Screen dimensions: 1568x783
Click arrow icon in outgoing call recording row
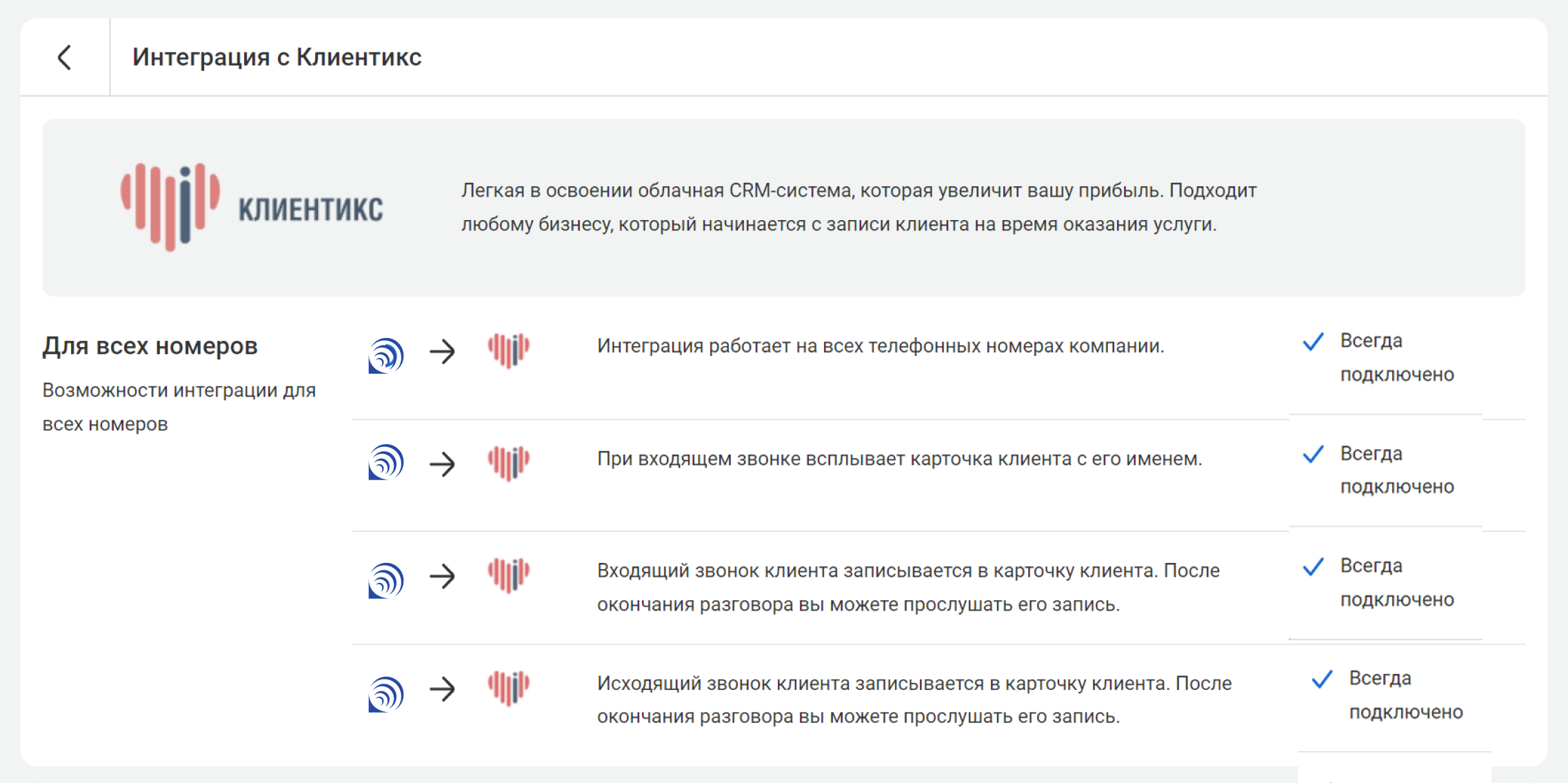pyautogui.click(x=443, y=688)
